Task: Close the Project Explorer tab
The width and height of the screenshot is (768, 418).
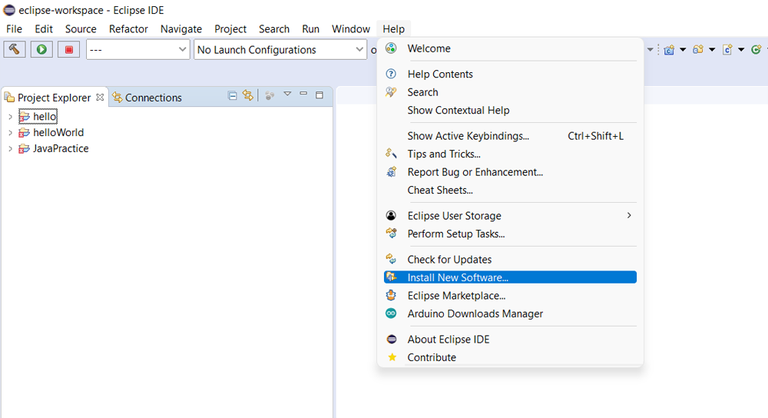Action: tap(100, 97)
